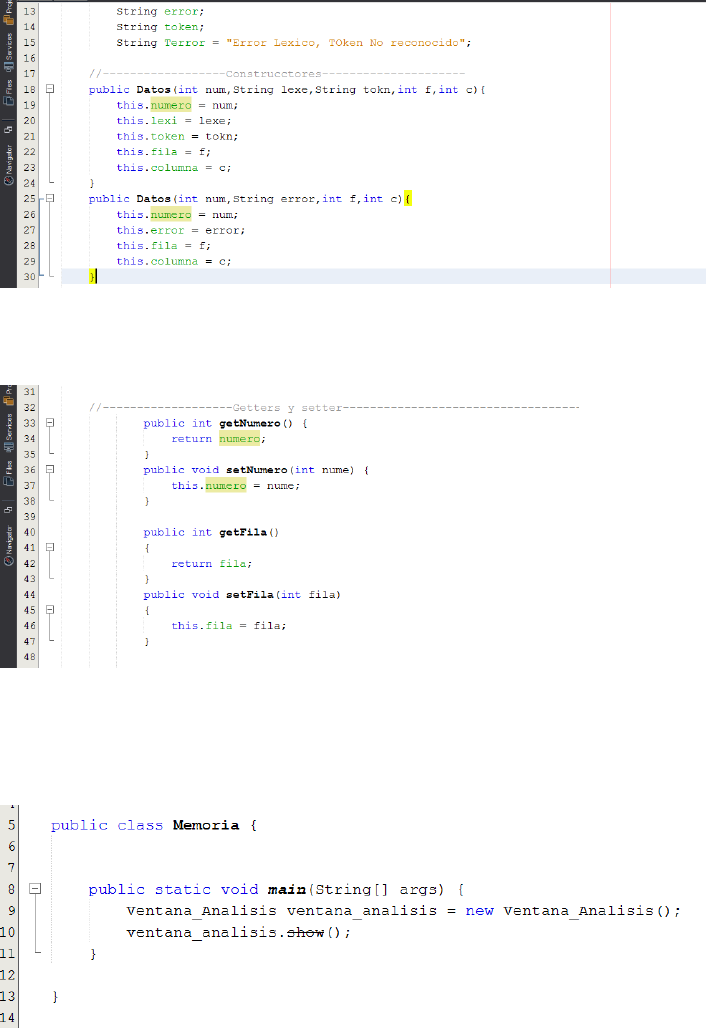Image resolution: width=706 pixels, height=1028 pixels.
Task: Open Navigator tab beside lines 13-30 editor
Action: point(9,165)
